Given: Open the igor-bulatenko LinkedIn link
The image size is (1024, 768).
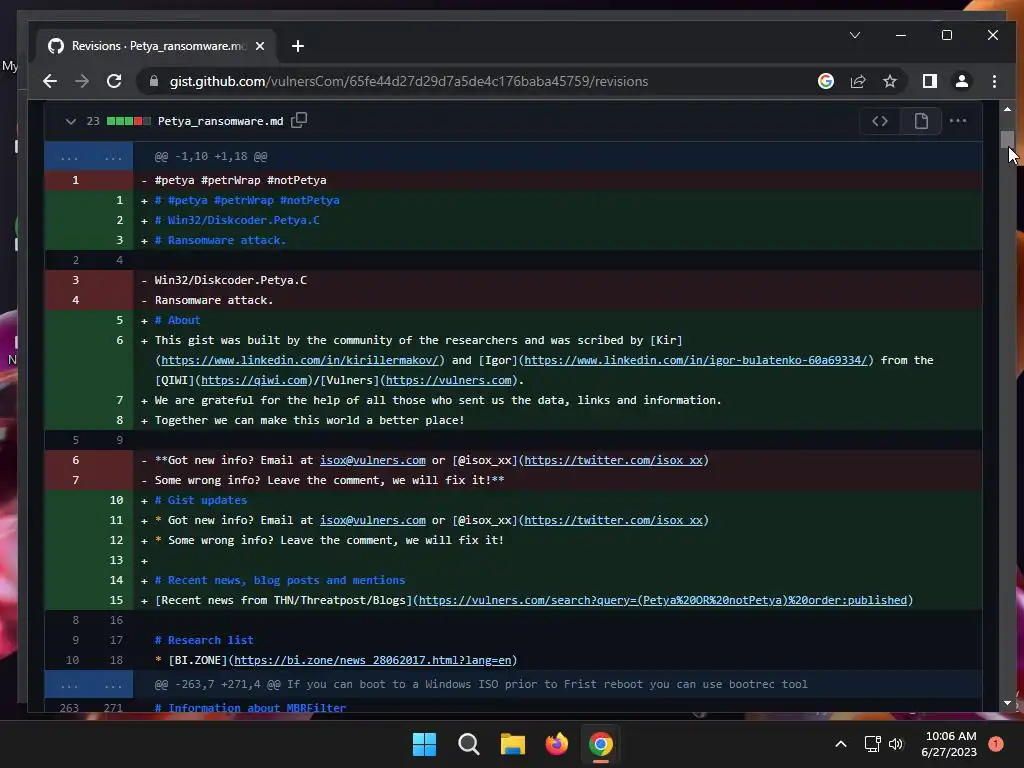Looking at the screenshot, I should click(x=696, y=360).
